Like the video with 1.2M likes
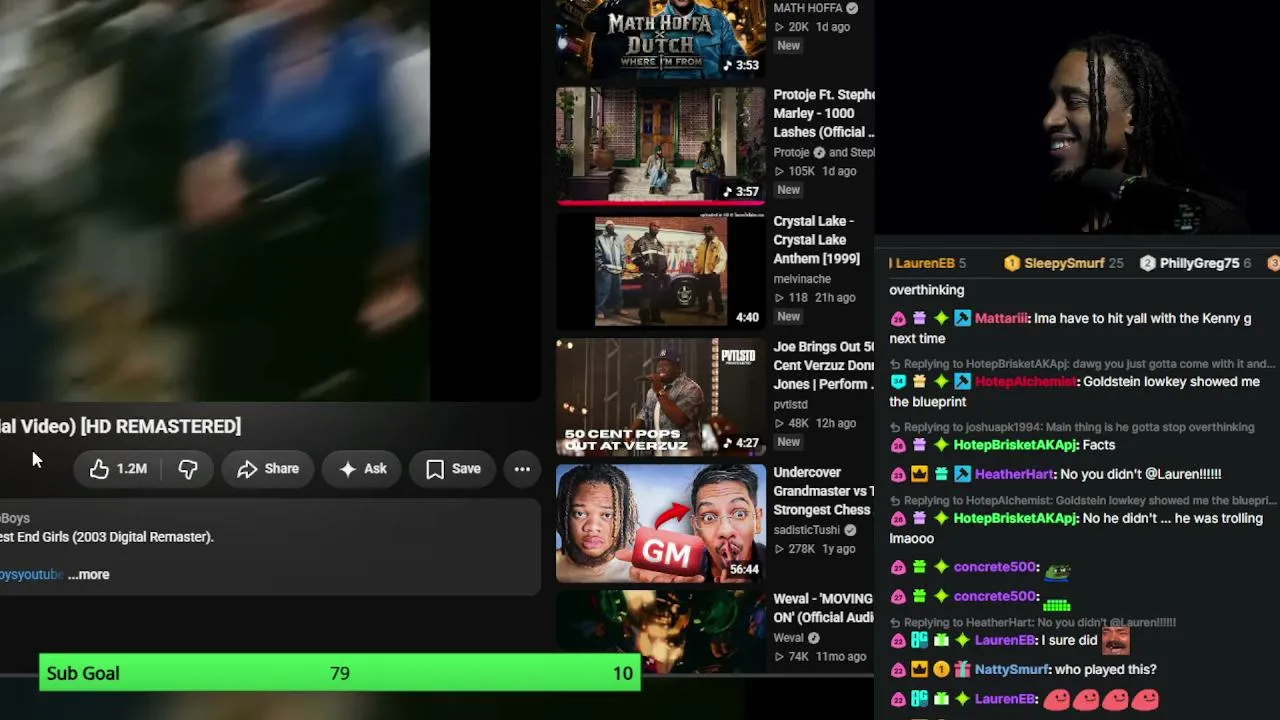The height and width of the screenshot is (720, 1280). pyautogui.click(x=118, y=469)
